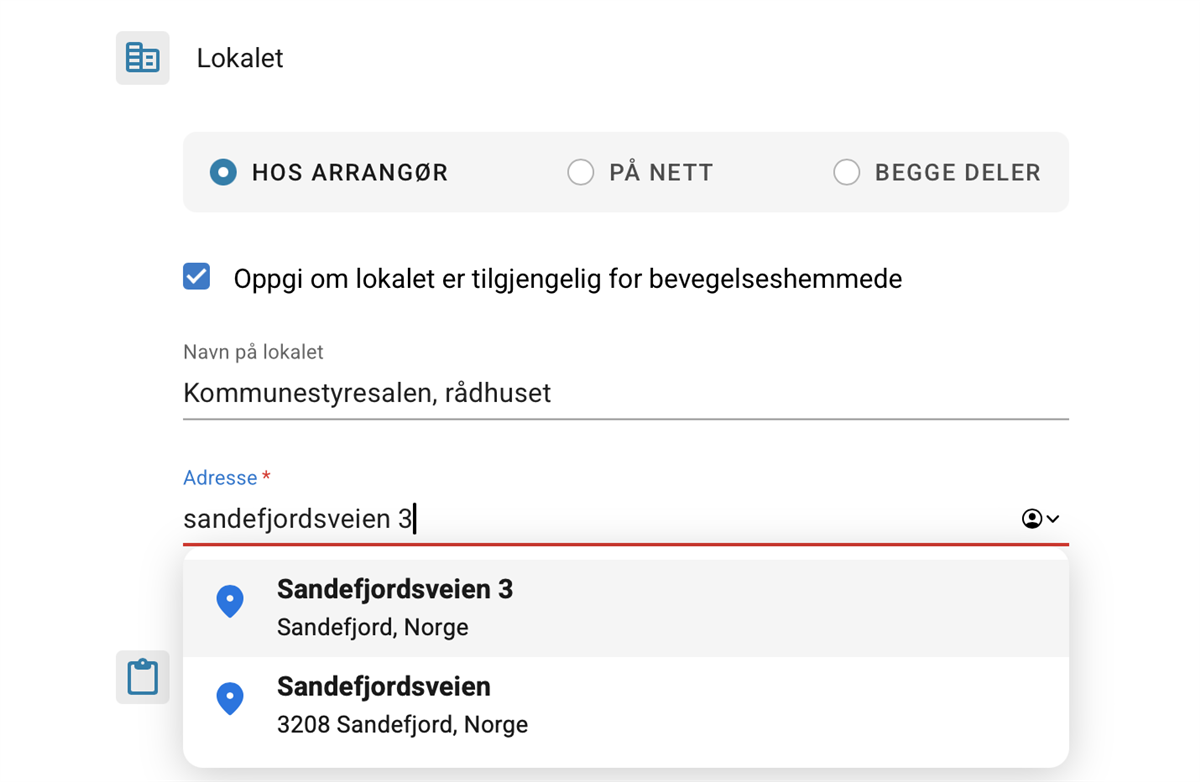Click the 'Navn på lokalet' field label
Screen dimensions: 1200x782
coord(253,352)
